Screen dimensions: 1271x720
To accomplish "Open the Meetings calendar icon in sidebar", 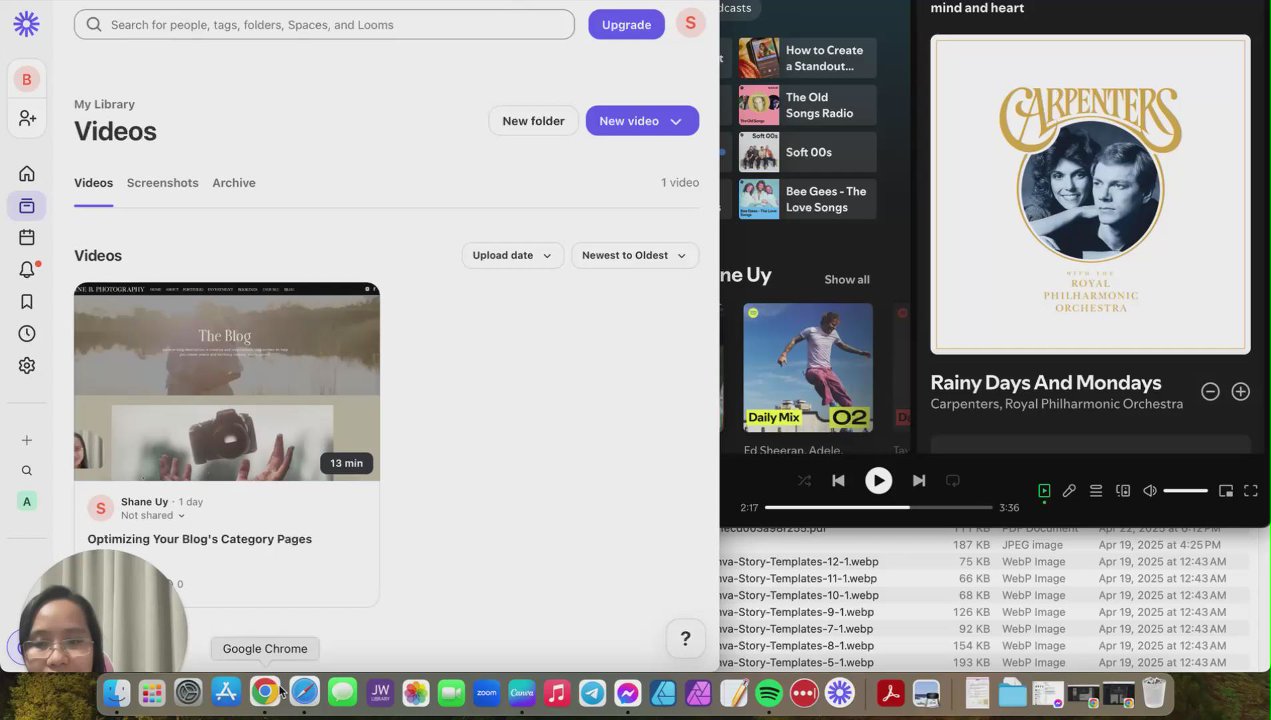I will 27,238.
